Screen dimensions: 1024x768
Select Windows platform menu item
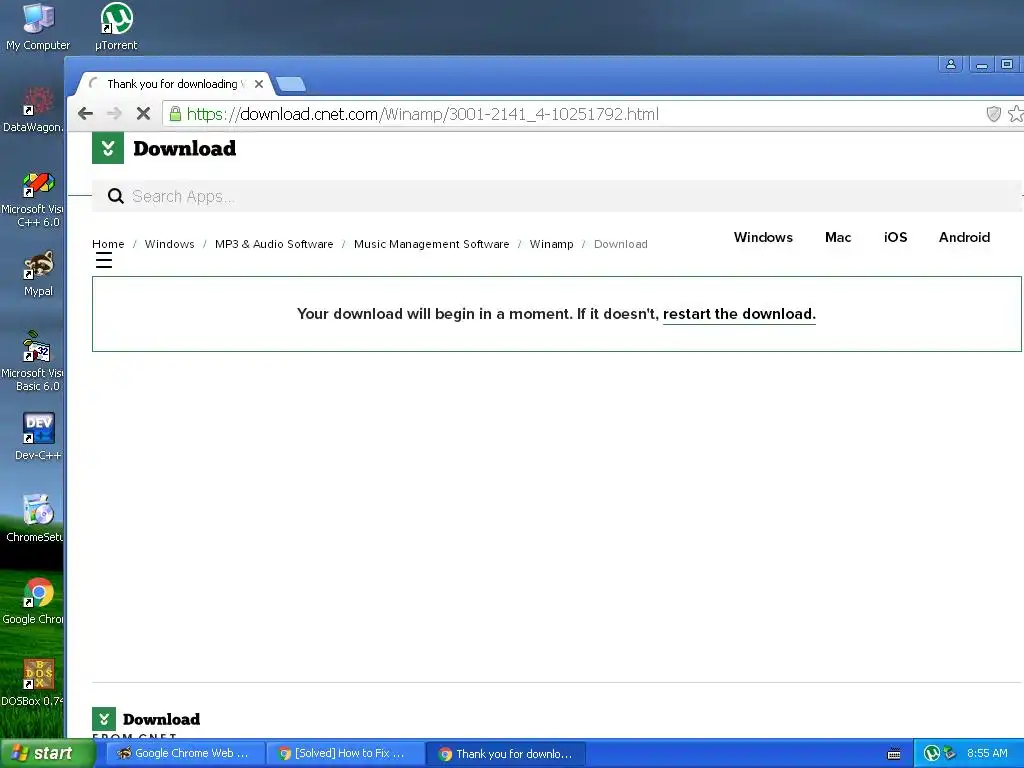763,237
